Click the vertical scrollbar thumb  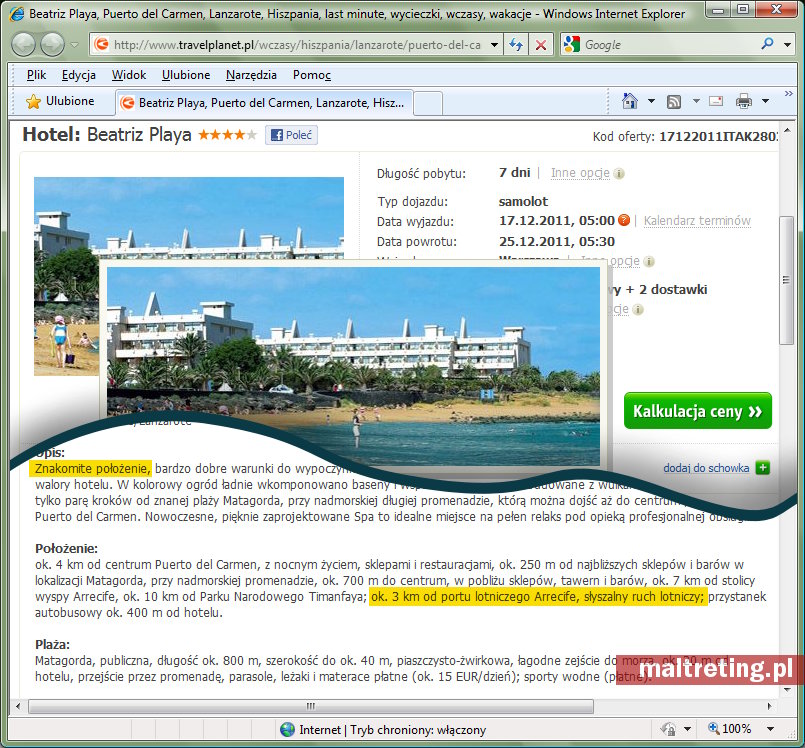click(786, 280)
